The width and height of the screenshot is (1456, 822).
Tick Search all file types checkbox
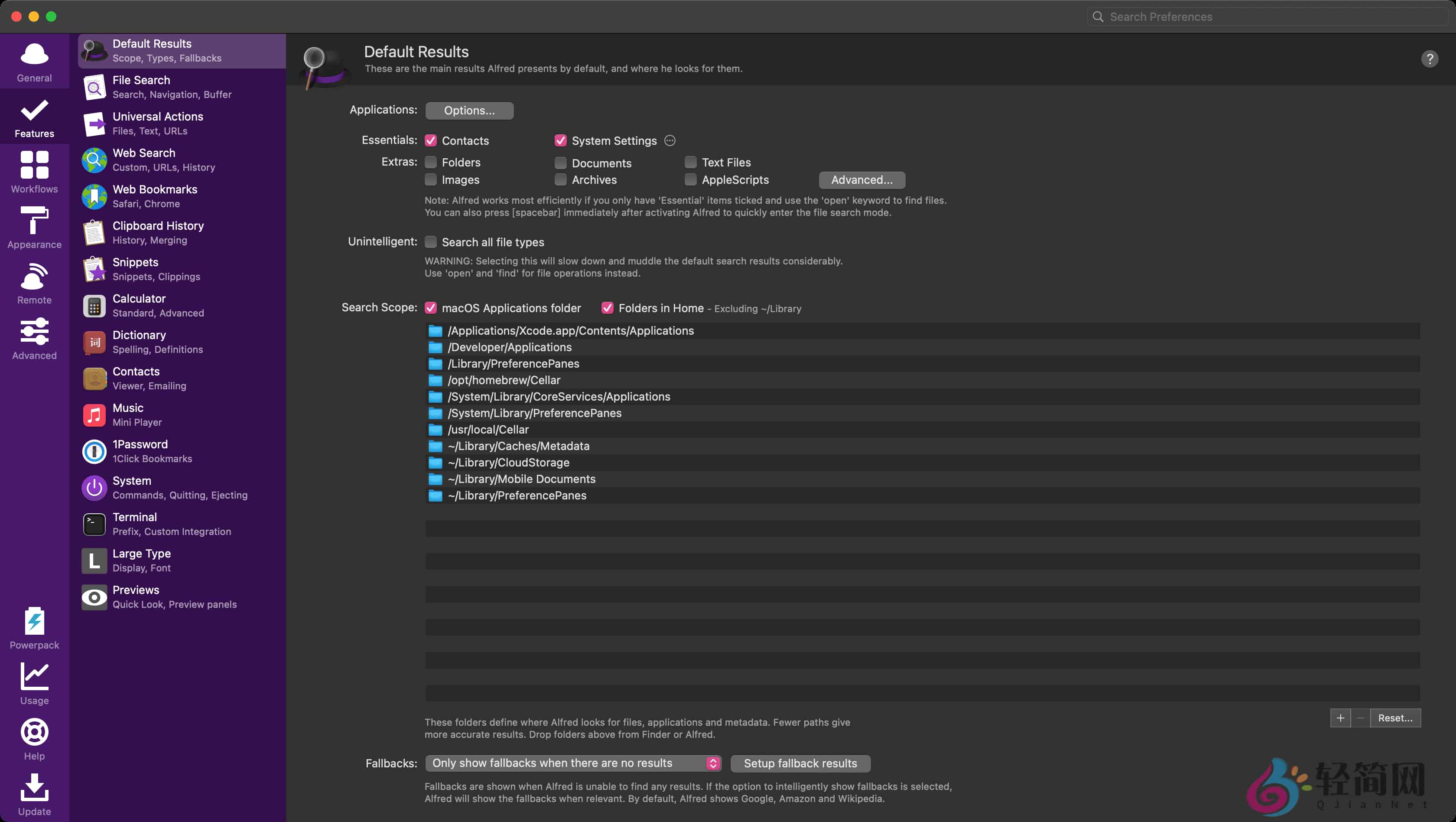(x=431, y=242)
